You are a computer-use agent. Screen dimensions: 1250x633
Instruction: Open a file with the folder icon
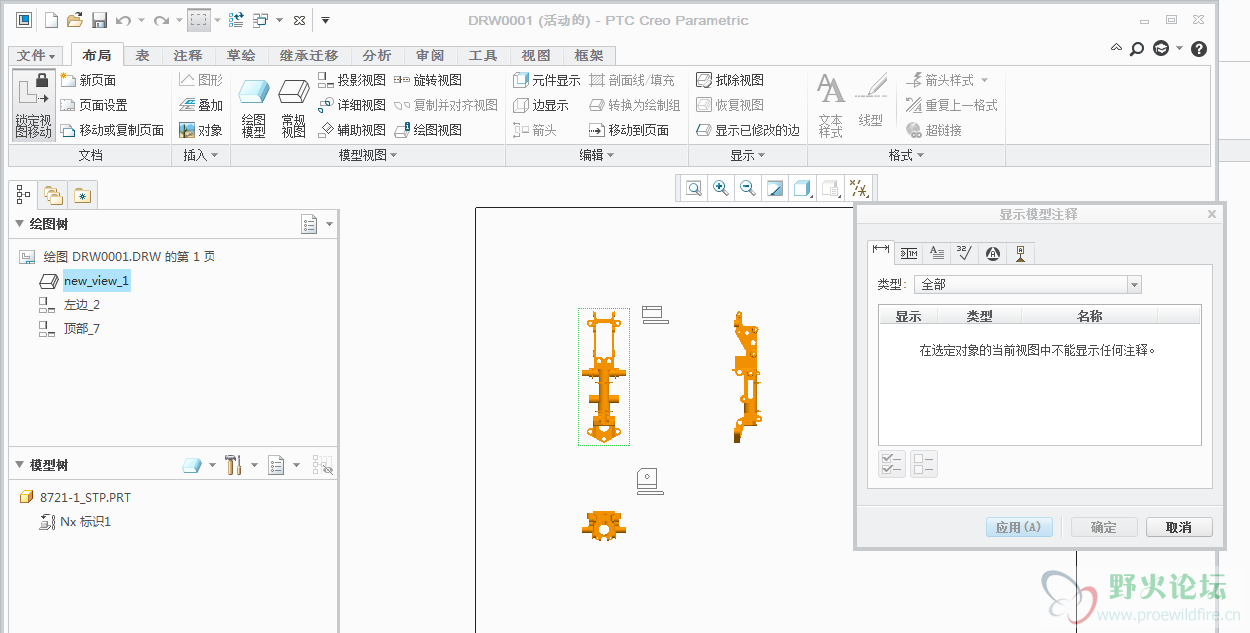click(x=75, y=20)
